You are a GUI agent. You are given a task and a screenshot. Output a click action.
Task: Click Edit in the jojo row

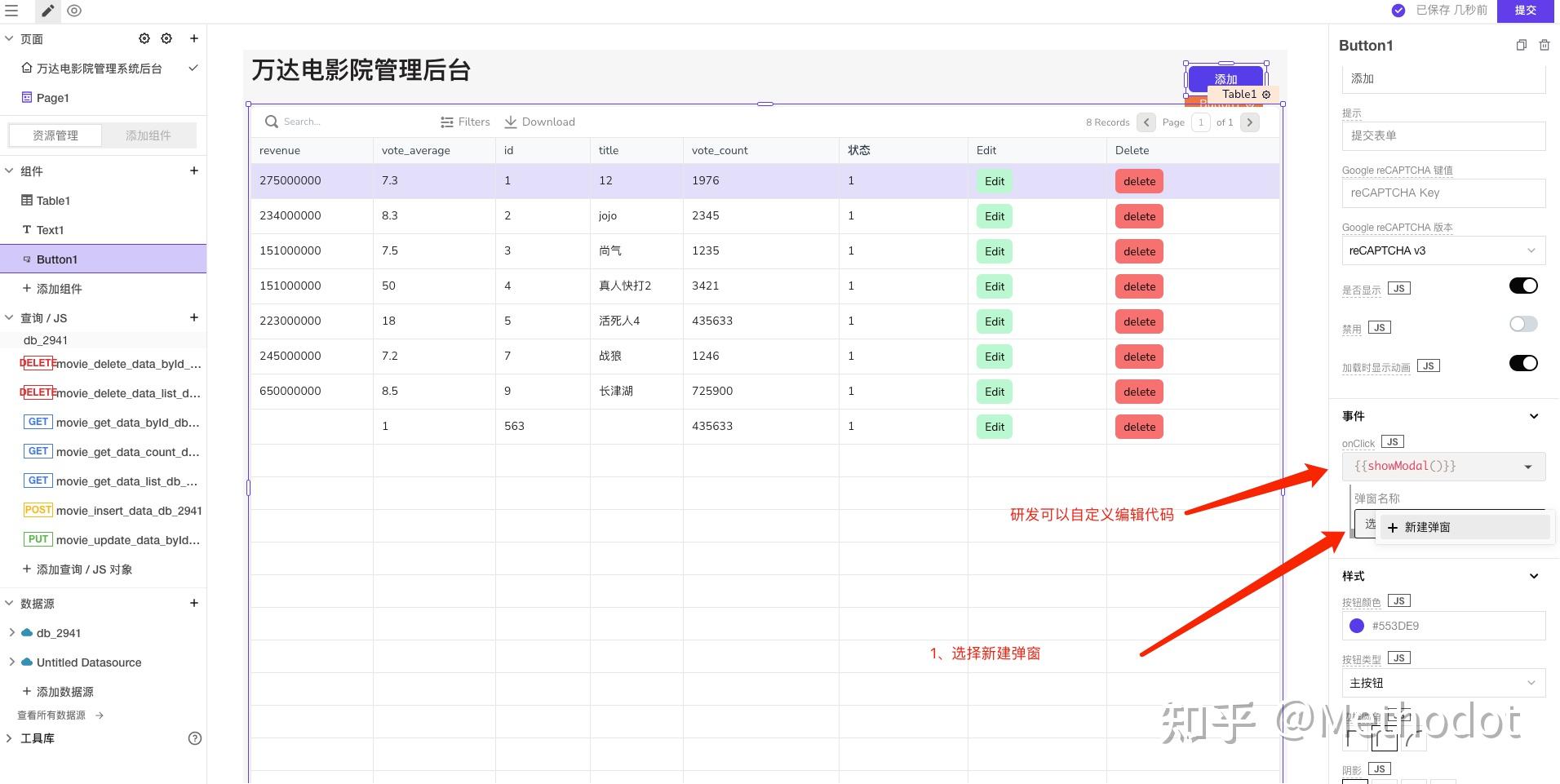995,216
